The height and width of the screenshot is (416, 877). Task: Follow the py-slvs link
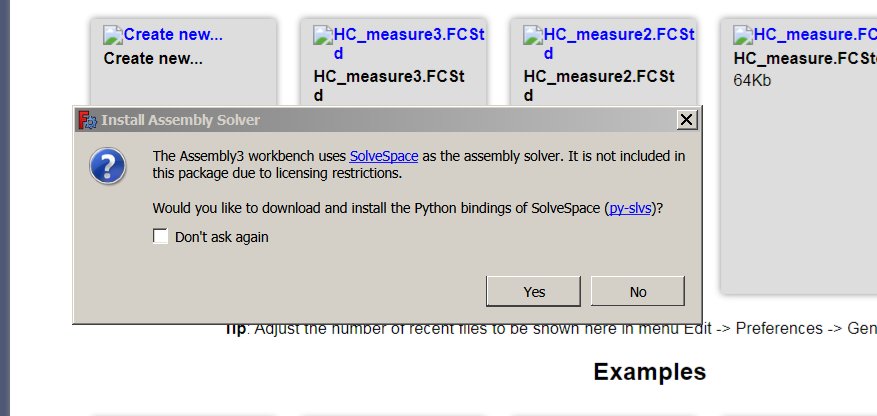coord(632,208)
